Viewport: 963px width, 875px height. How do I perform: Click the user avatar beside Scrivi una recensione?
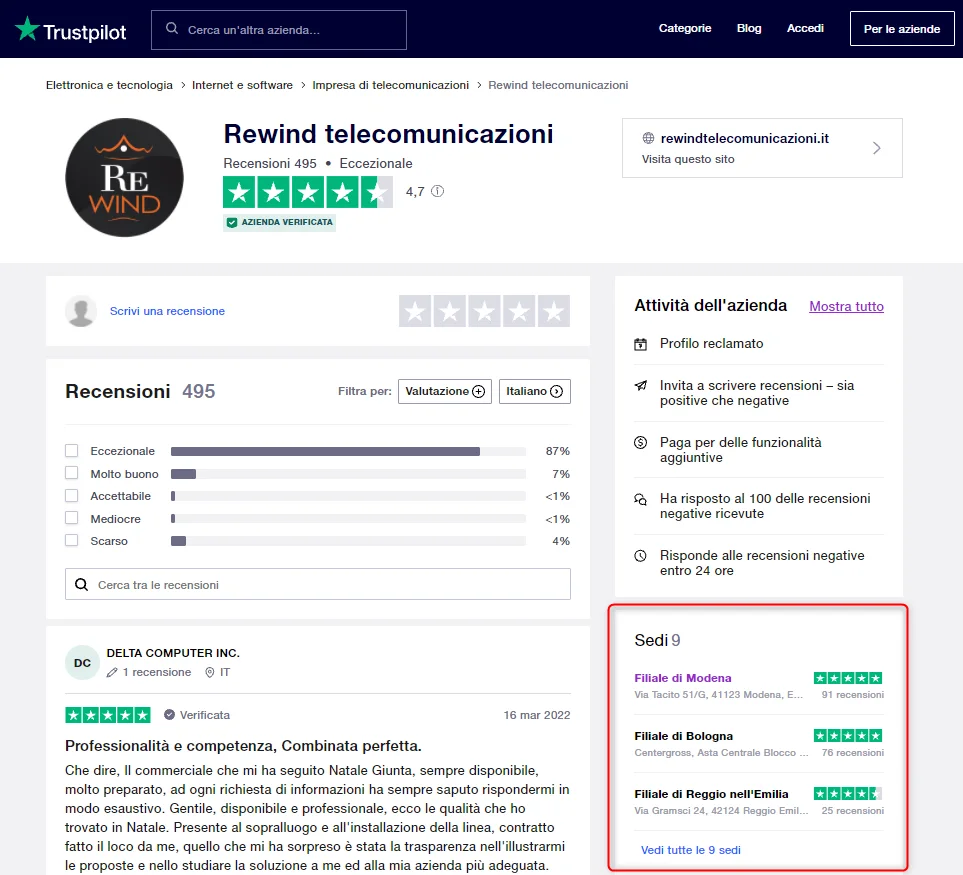click(81, 311)
